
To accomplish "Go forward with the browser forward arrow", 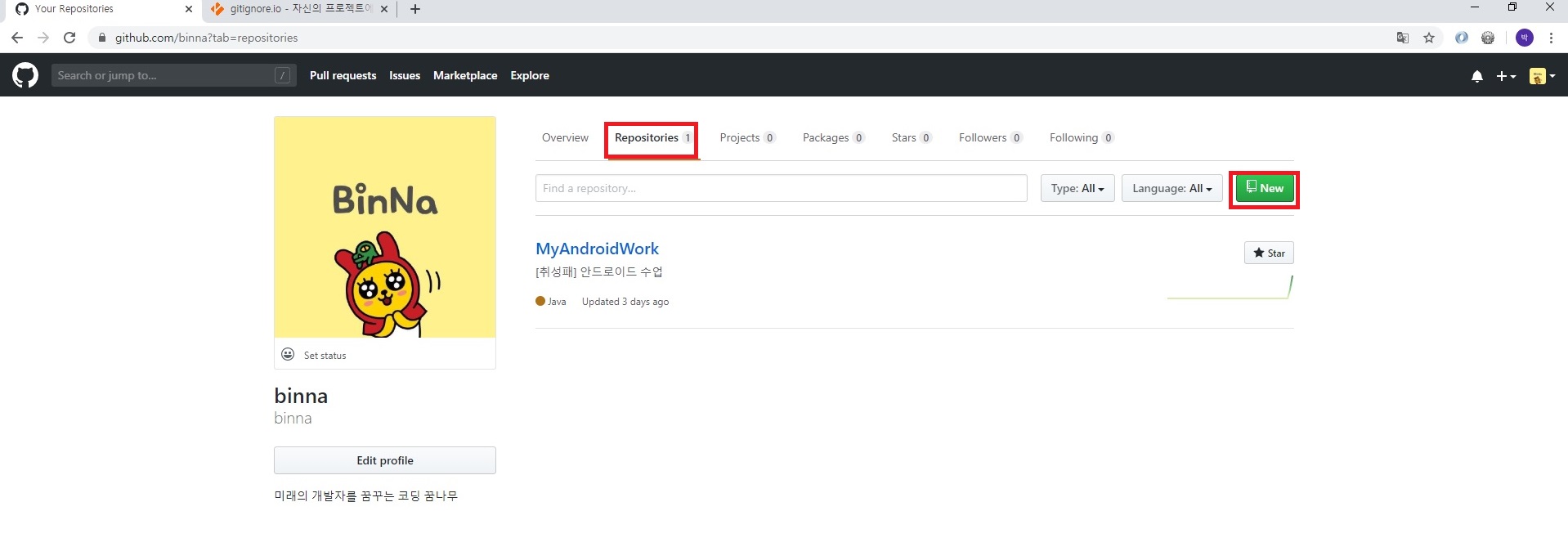I will (43, 38).
